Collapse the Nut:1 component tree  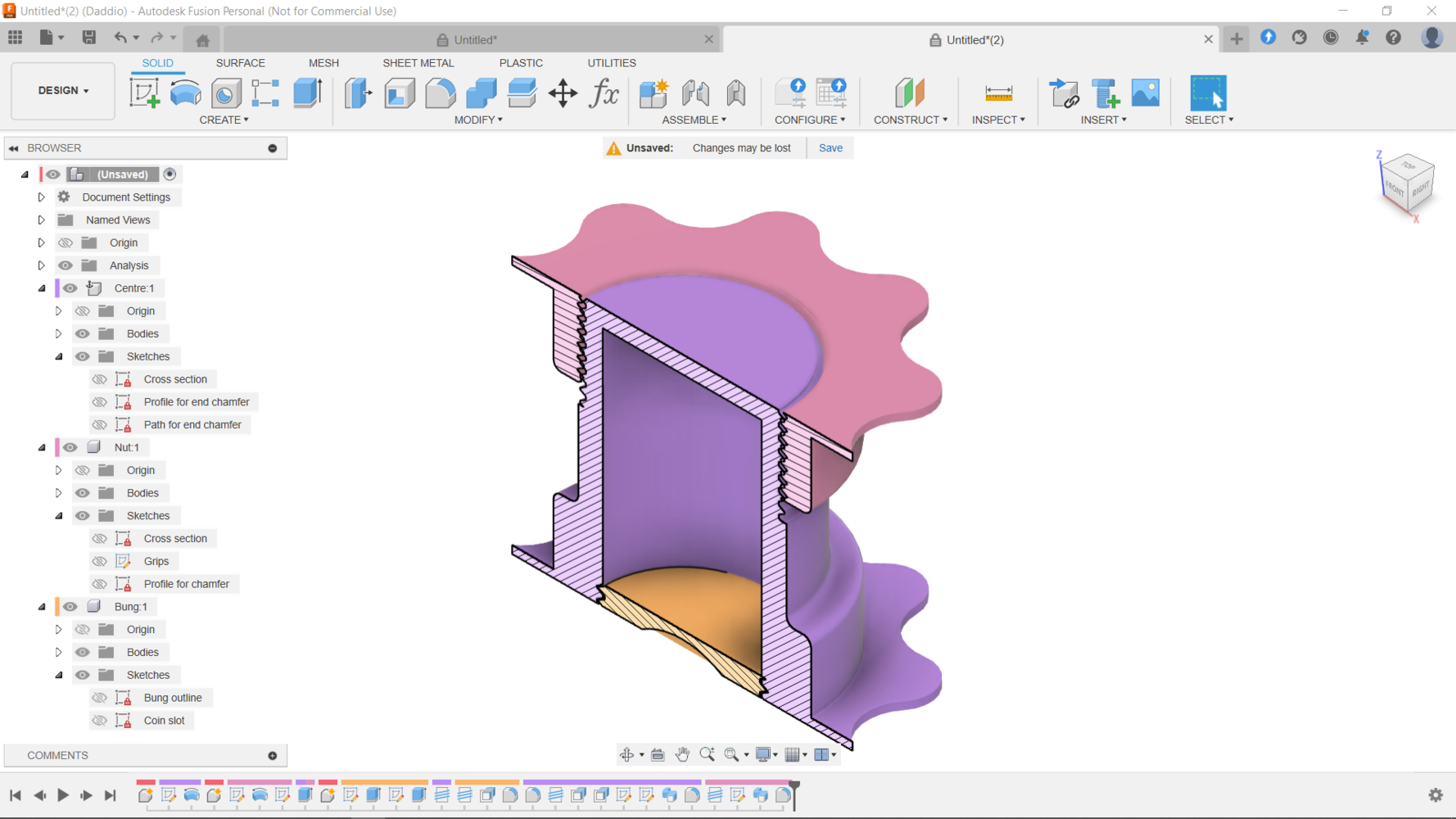[42, 447]
